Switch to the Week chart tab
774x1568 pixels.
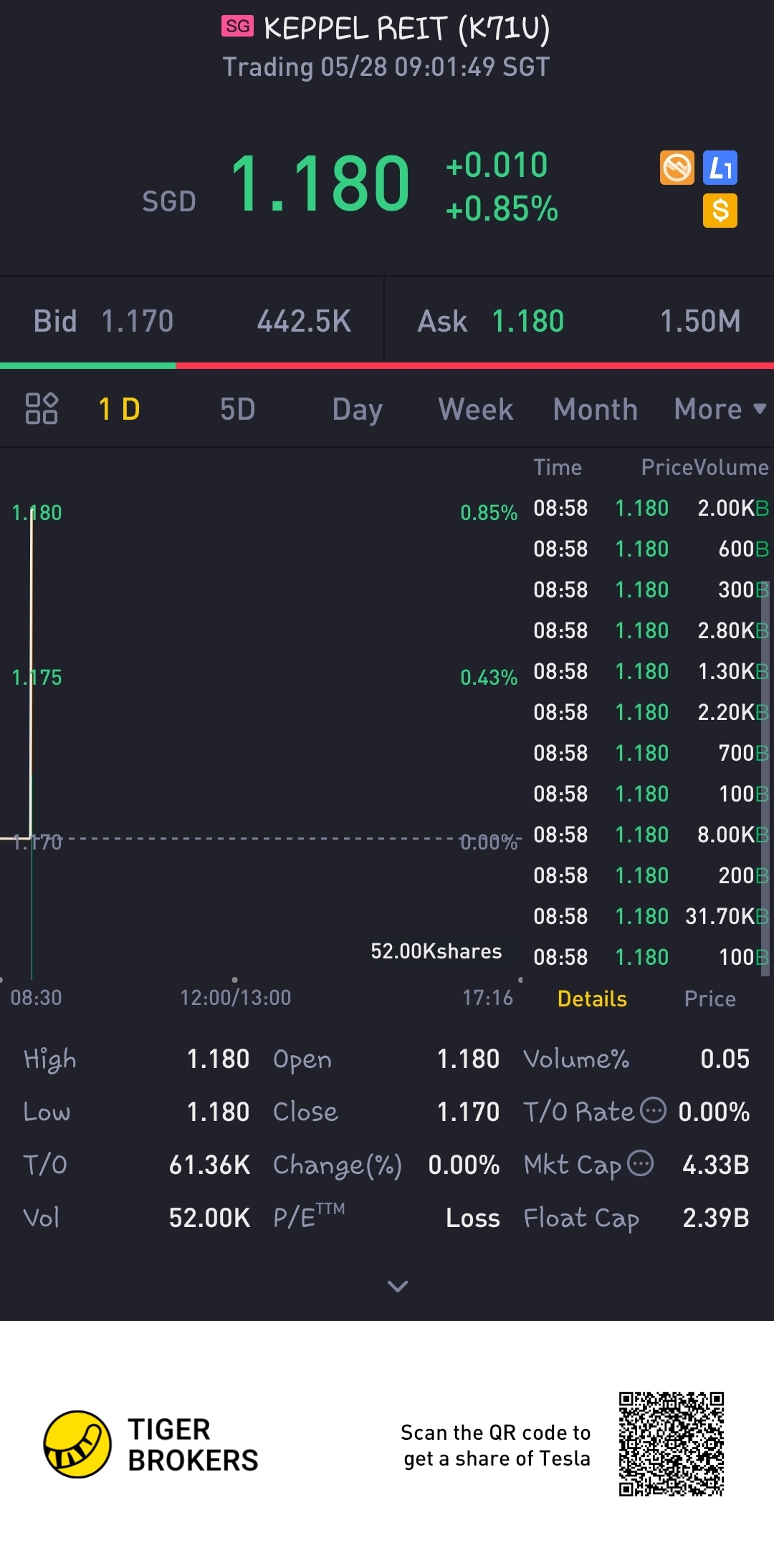tap(476, 409)
